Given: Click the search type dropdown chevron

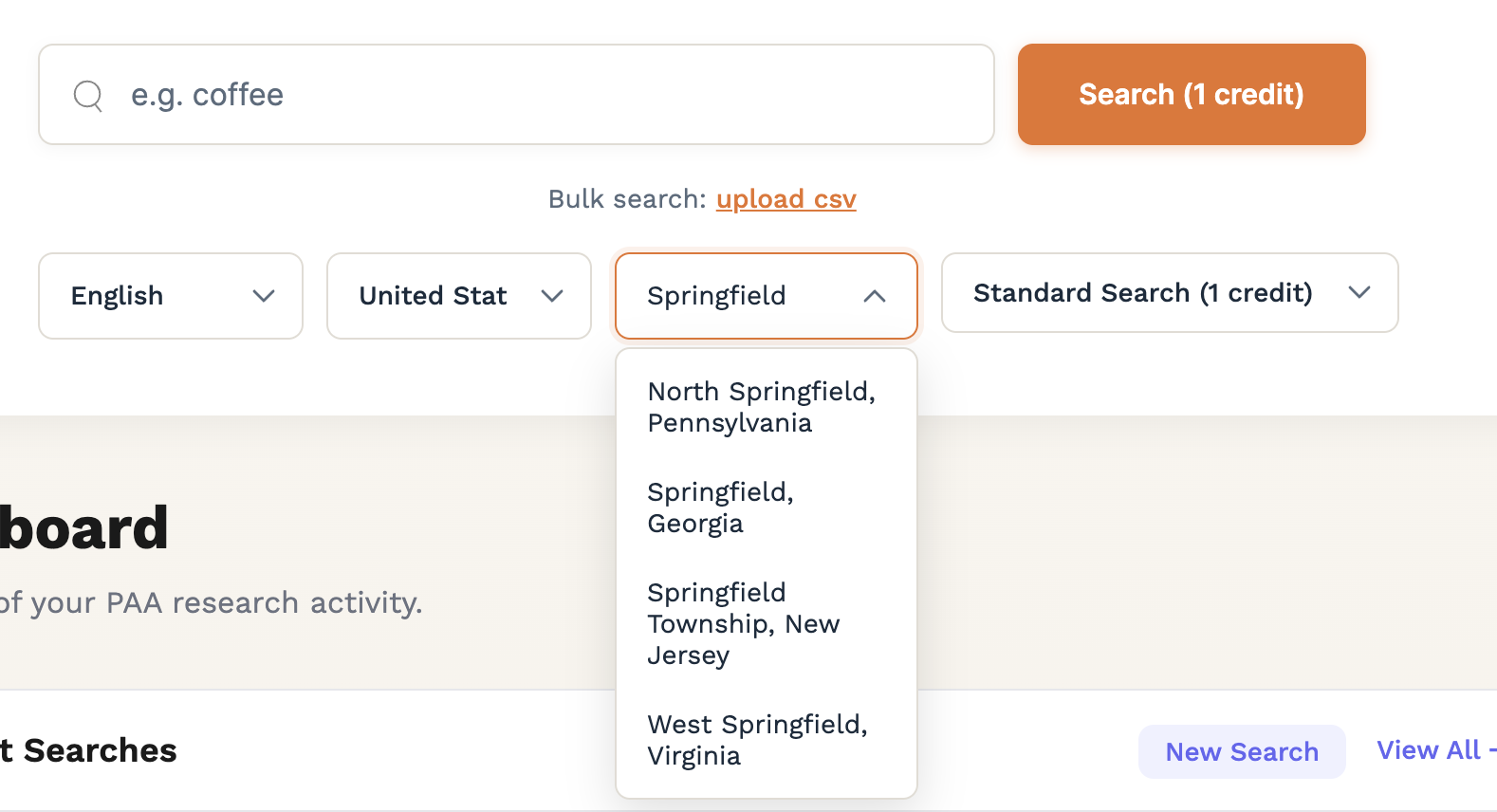Looking at the screenshot, I should tap(1359, 292).
